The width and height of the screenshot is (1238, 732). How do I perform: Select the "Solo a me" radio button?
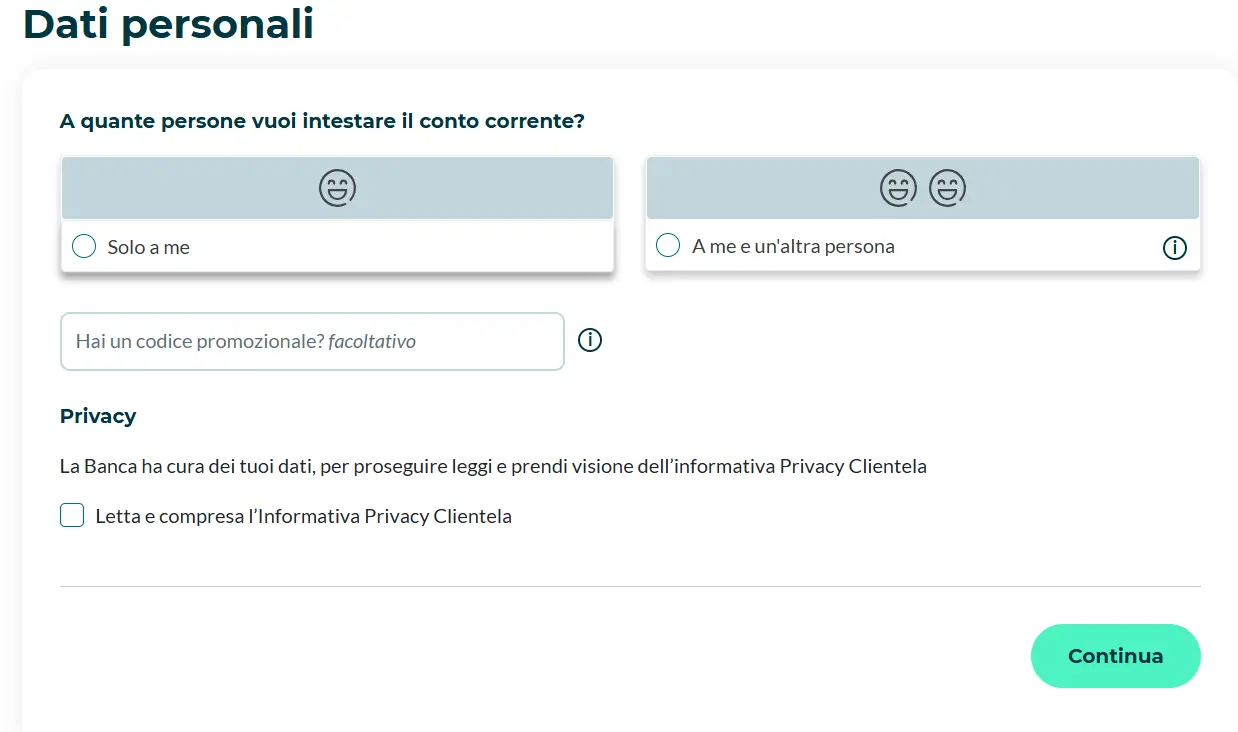tap(84, 247)
